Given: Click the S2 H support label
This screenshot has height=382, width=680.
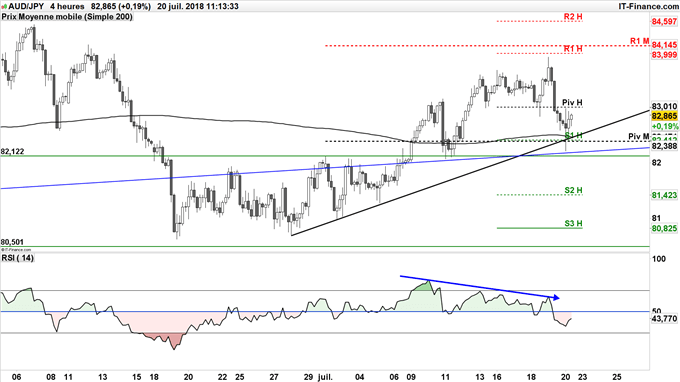Looking at the screenshot, I should pyautogui.click(x=573, y=190).
